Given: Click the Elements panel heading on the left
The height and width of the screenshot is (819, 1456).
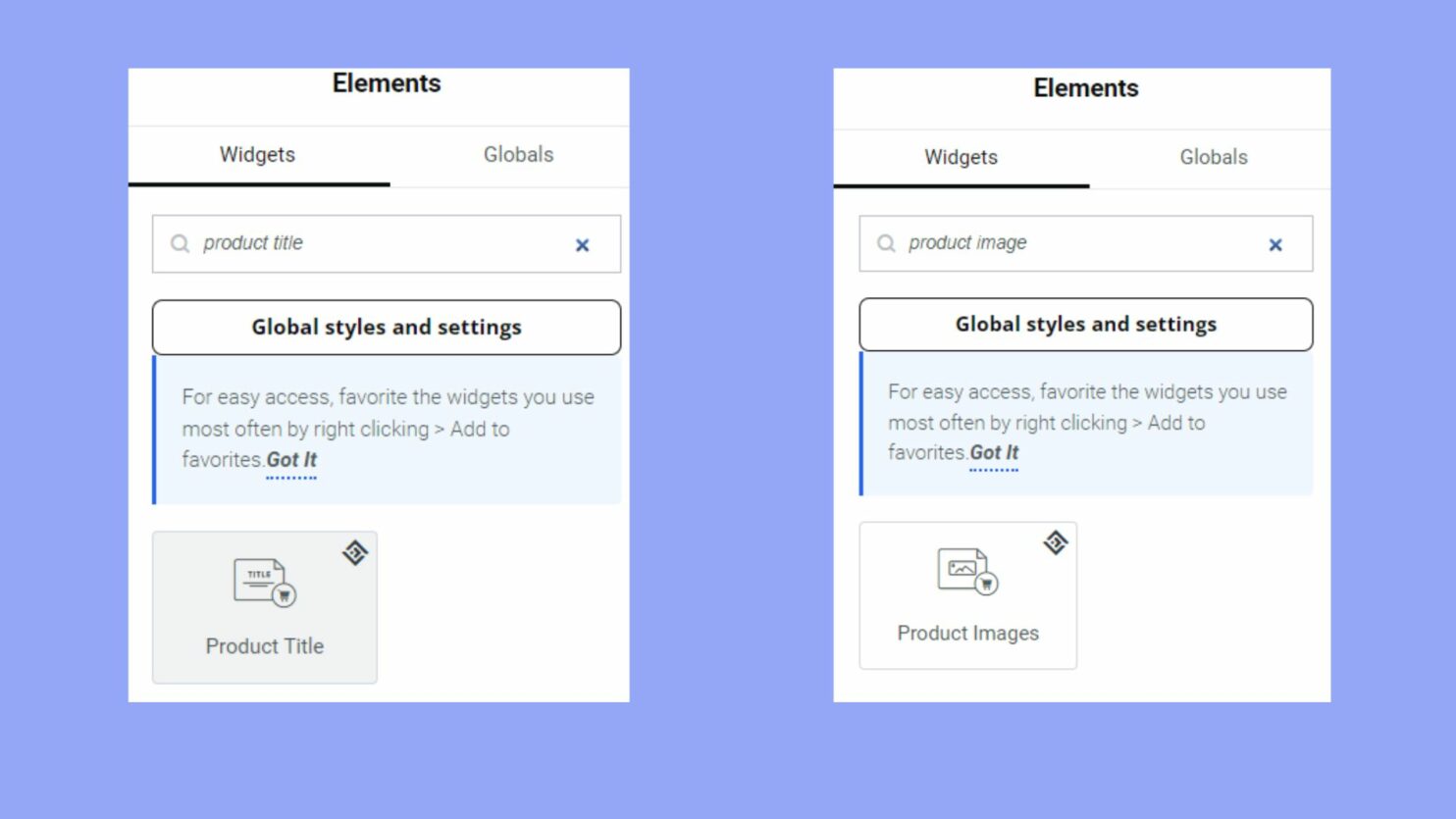Looking at the screenshot, I should 386,83.
